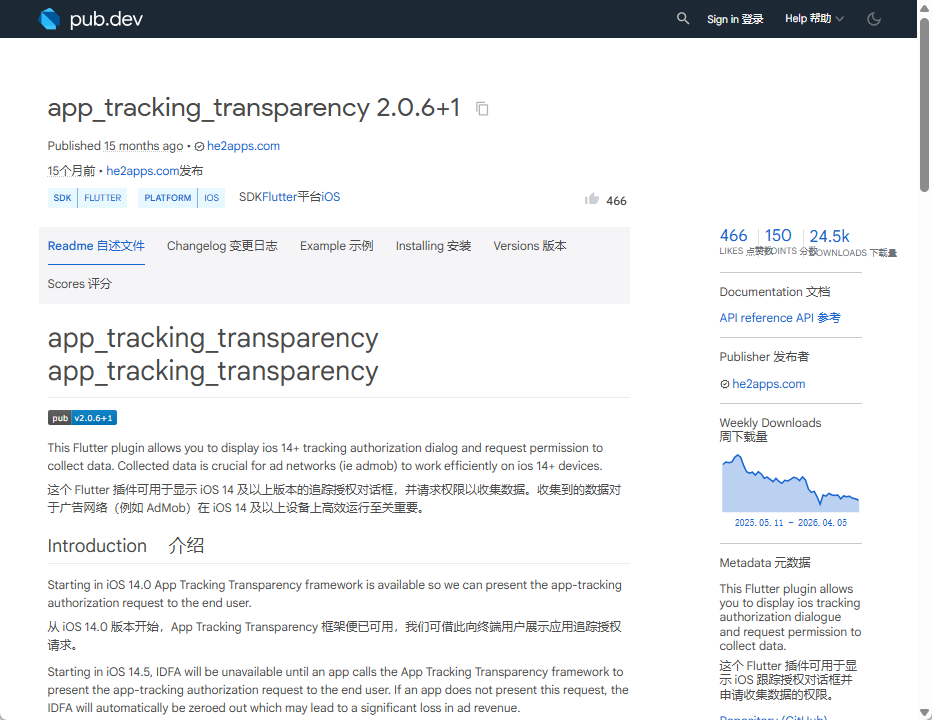Switch to the Changelog tab

(x=222, y=246)
